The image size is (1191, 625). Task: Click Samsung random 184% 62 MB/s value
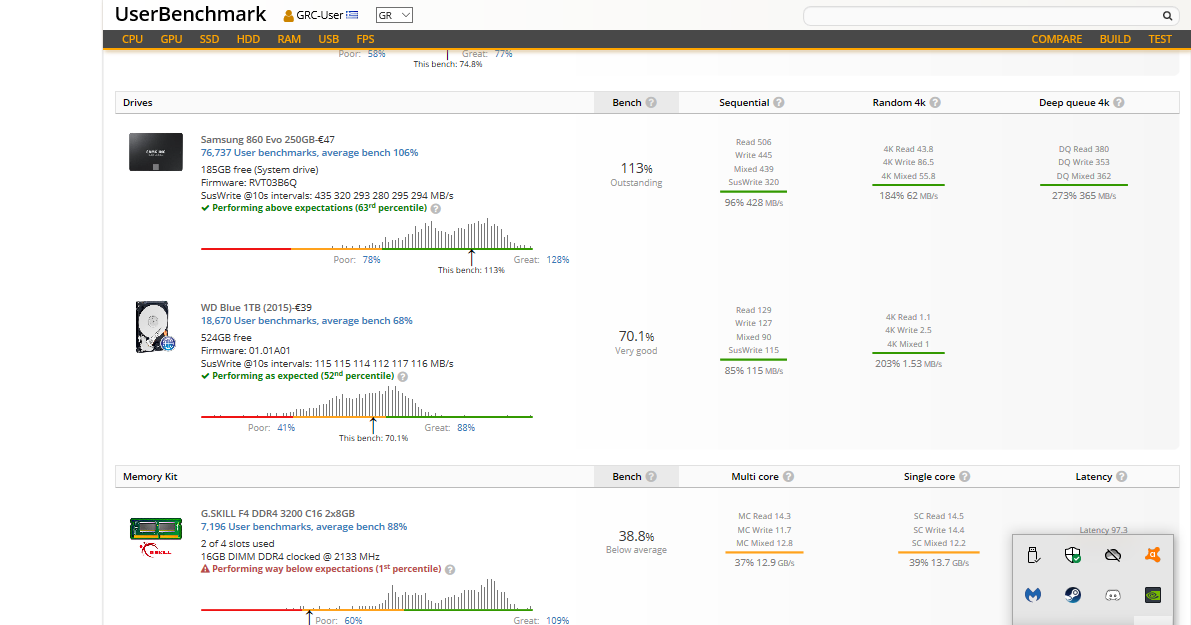pos(908,196)
